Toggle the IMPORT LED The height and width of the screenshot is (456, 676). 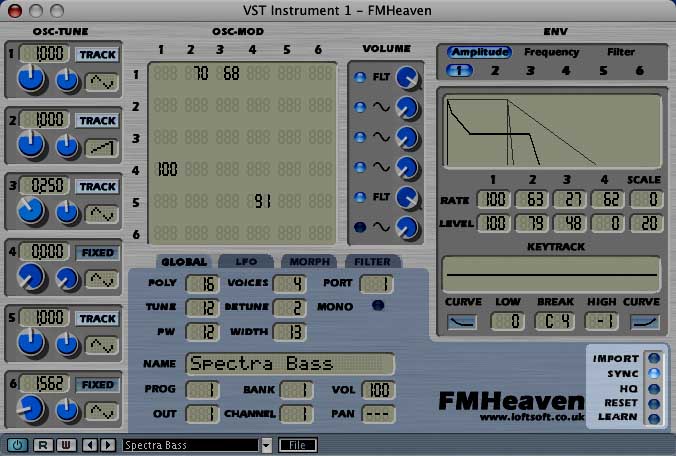point(654,358)
